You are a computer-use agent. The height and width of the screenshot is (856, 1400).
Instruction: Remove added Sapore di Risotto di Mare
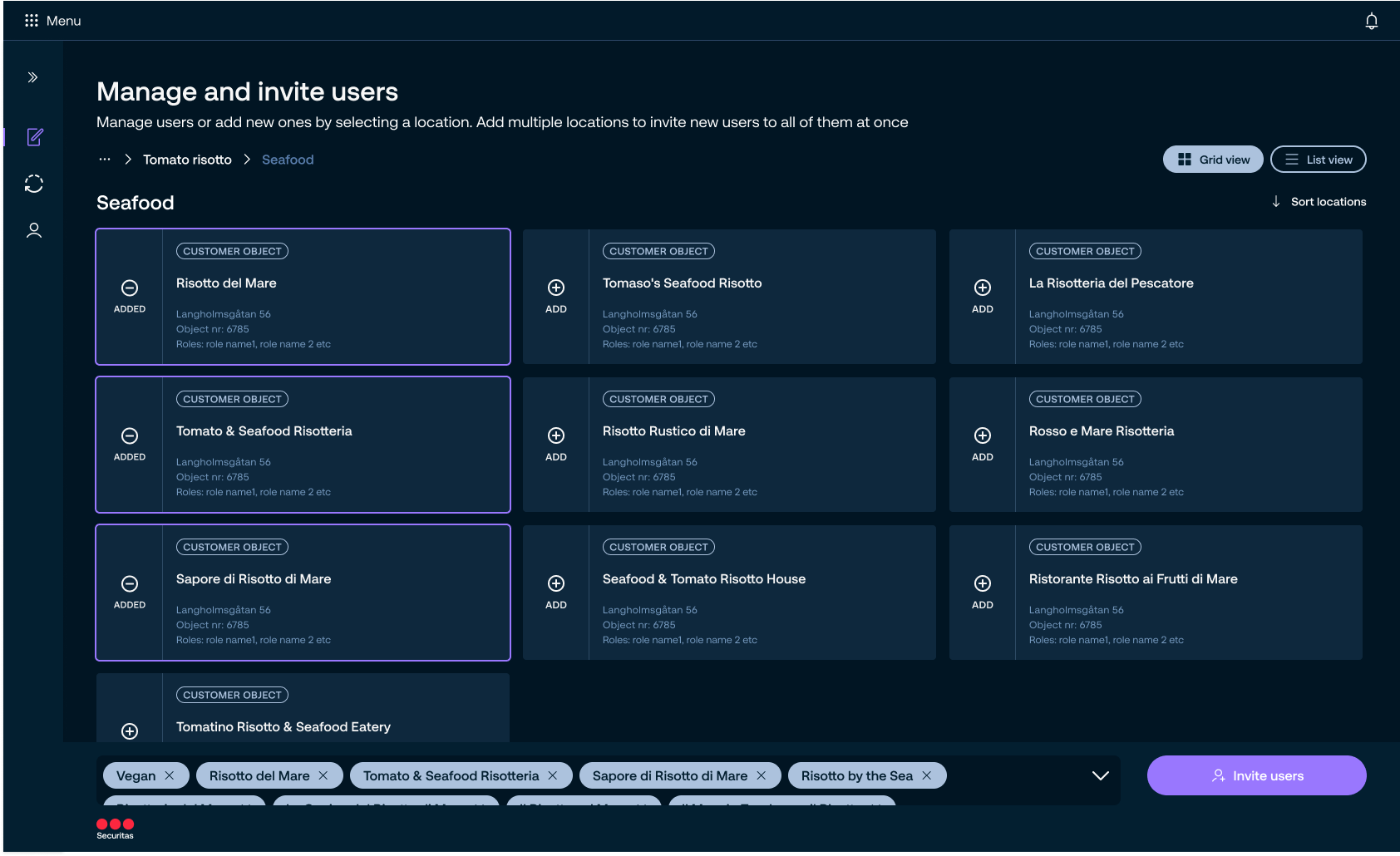130,592
